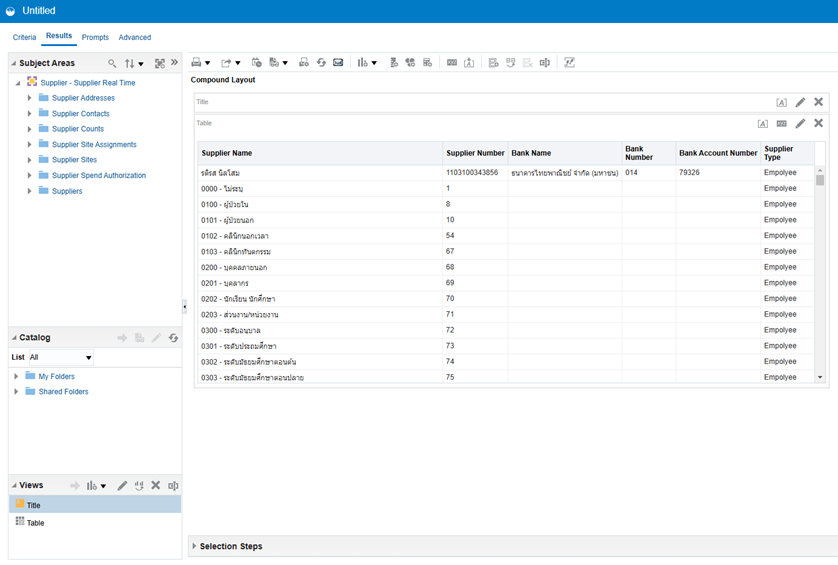Screen dimensions: 838x565
Task: Open the print options dropdown arrow
Action: tap(207, 63)
